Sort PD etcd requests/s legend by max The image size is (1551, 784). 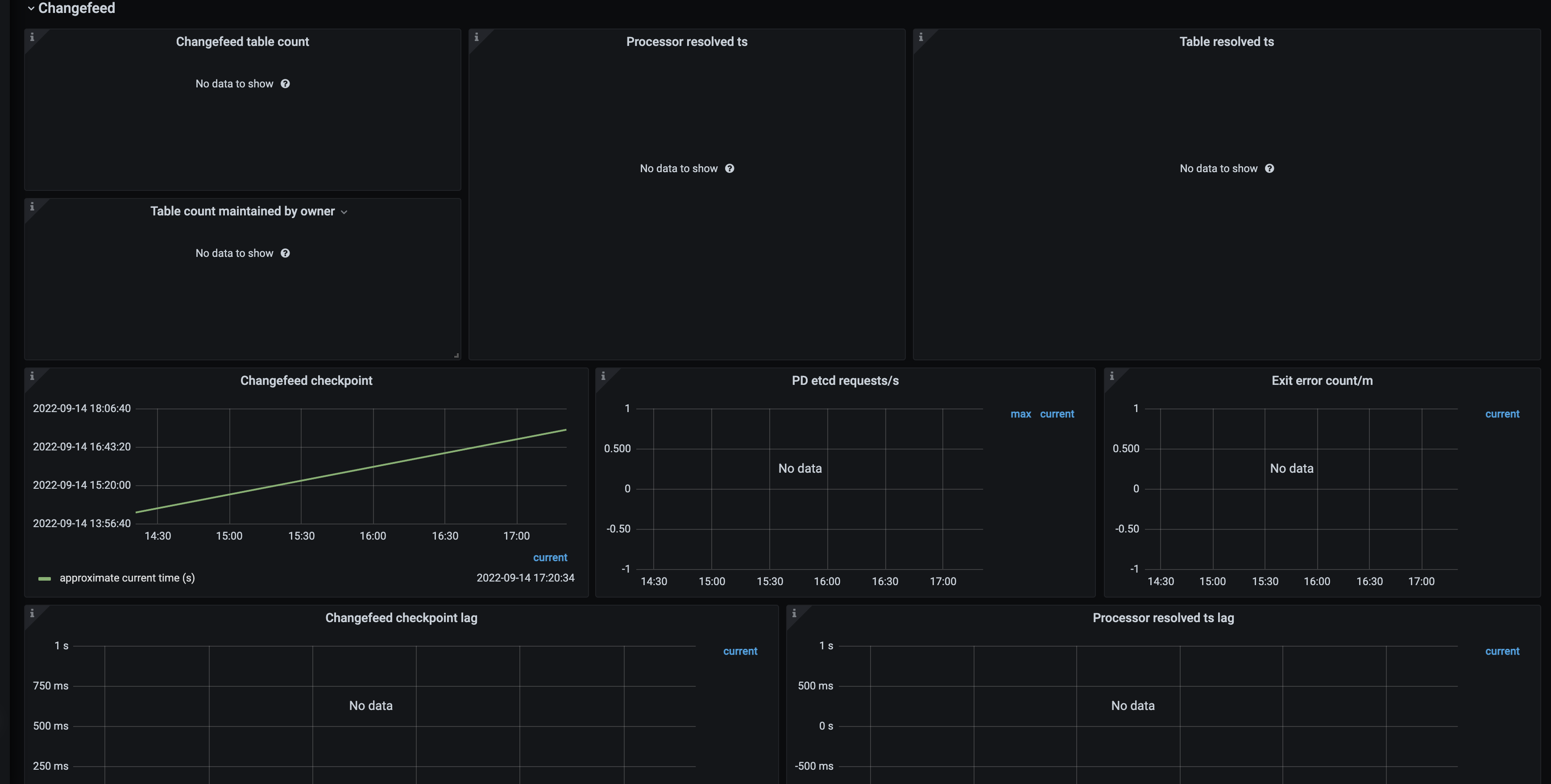point(1020,414)
